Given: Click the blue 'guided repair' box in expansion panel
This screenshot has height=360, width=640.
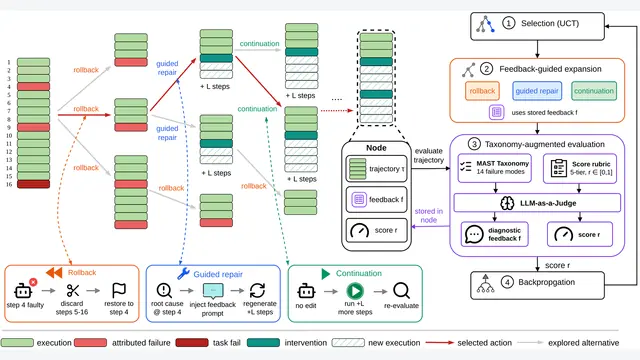Looking at the screenshot, I should [x=537, y=91].
